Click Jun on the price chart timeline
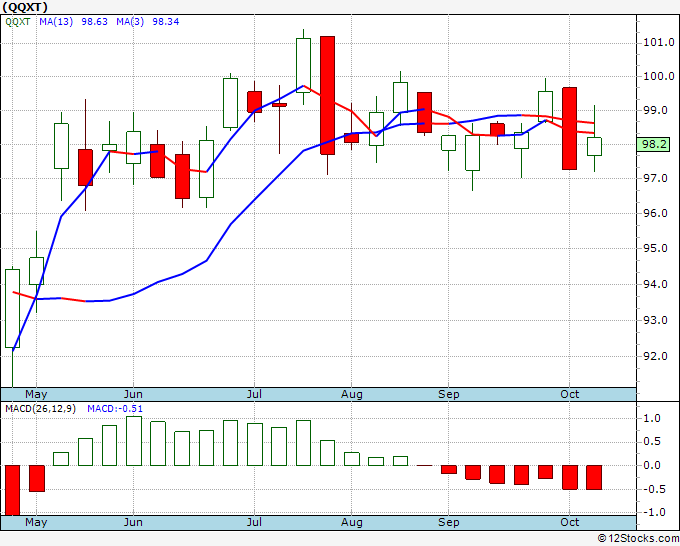The image size is (680, 546). (x=133, y=394)
